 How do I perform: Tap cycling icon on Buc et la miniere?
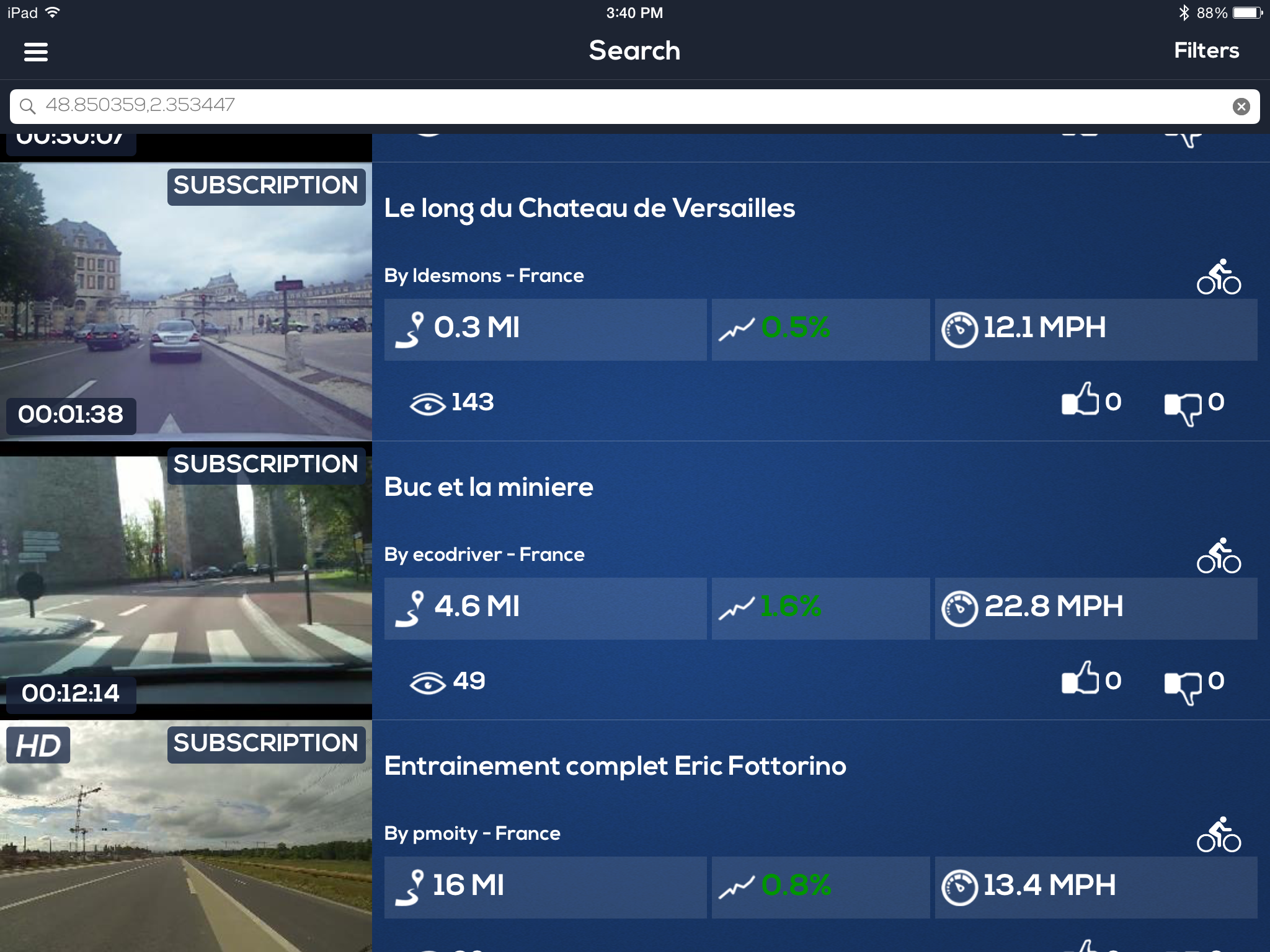tap(1219, 555)
